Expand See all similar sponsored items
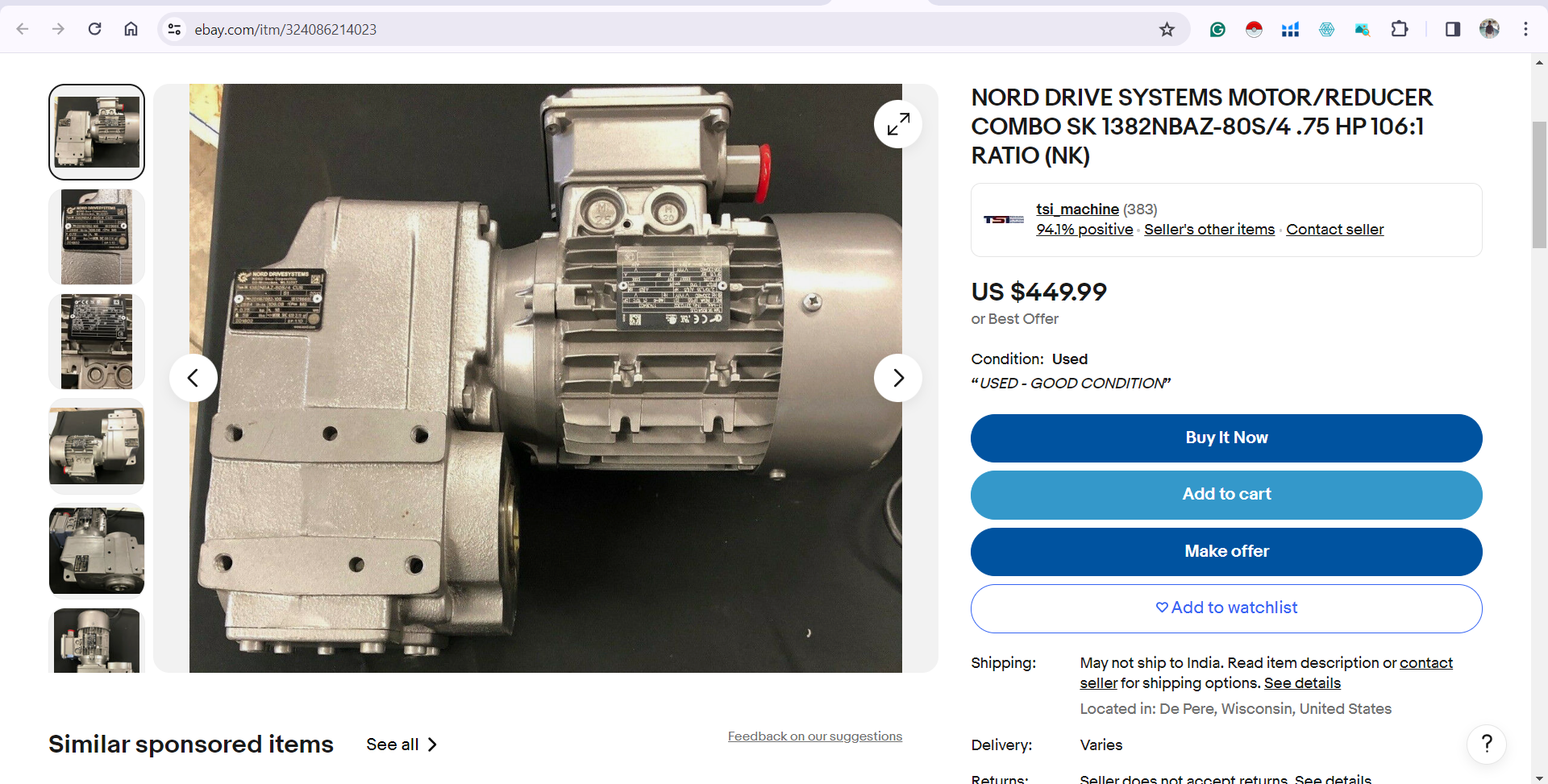Viewport: 1548px width, 784px height. pyautogui.click(x=402, y=745)
